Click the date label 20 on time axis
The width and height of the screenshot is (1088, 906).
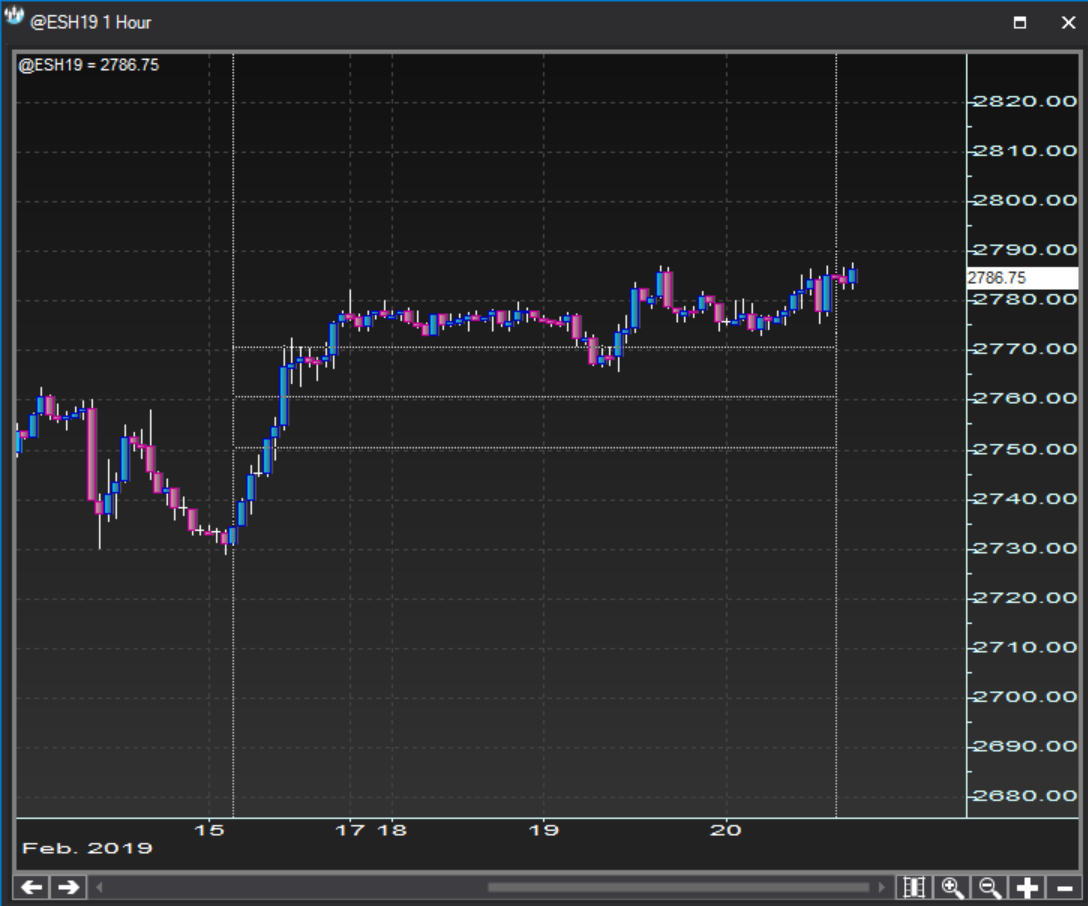727,830
